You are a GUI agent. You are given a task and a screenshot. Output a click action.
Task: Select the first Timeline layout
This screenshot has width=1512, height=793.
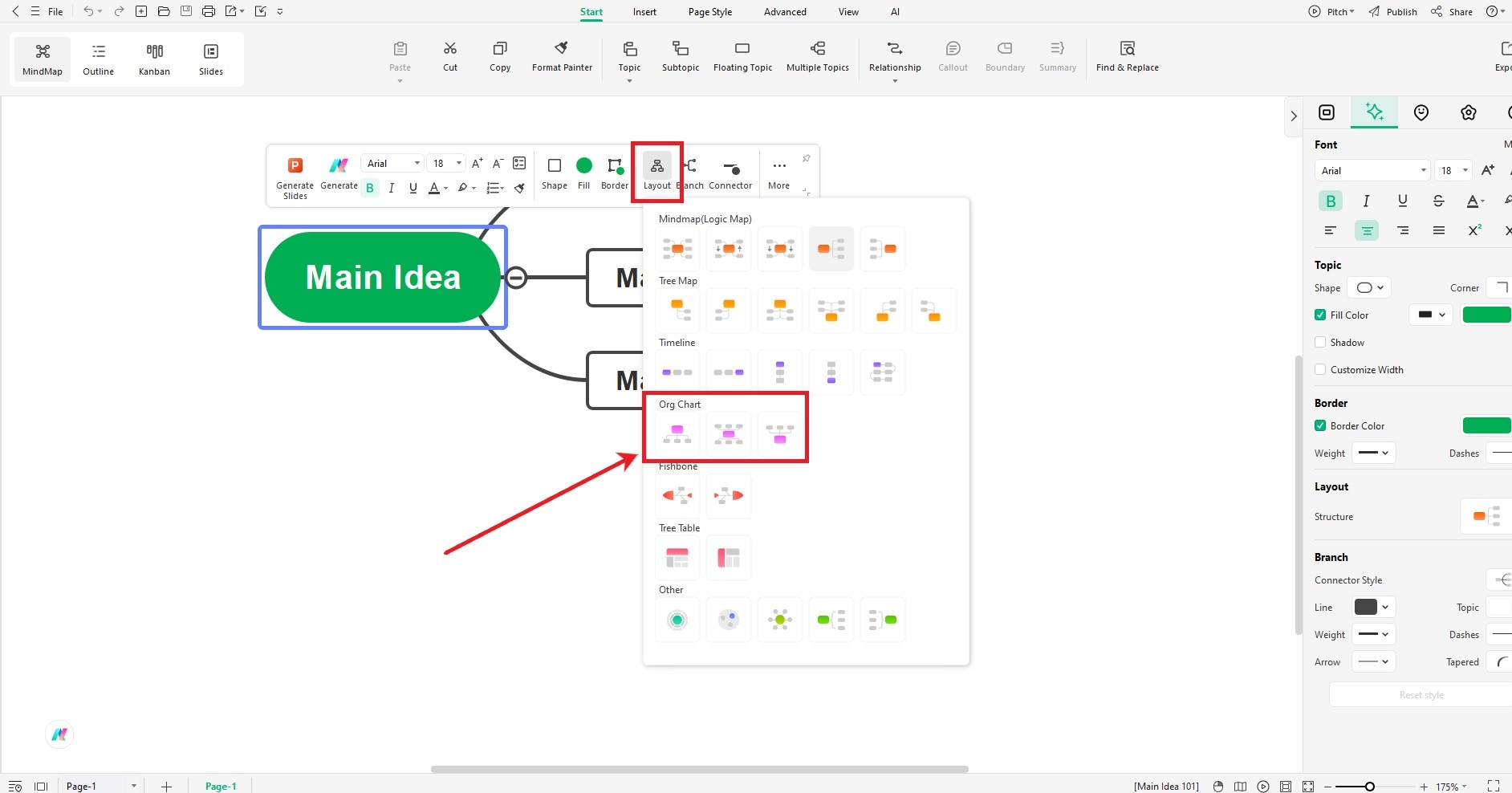(x=677, y=372)
